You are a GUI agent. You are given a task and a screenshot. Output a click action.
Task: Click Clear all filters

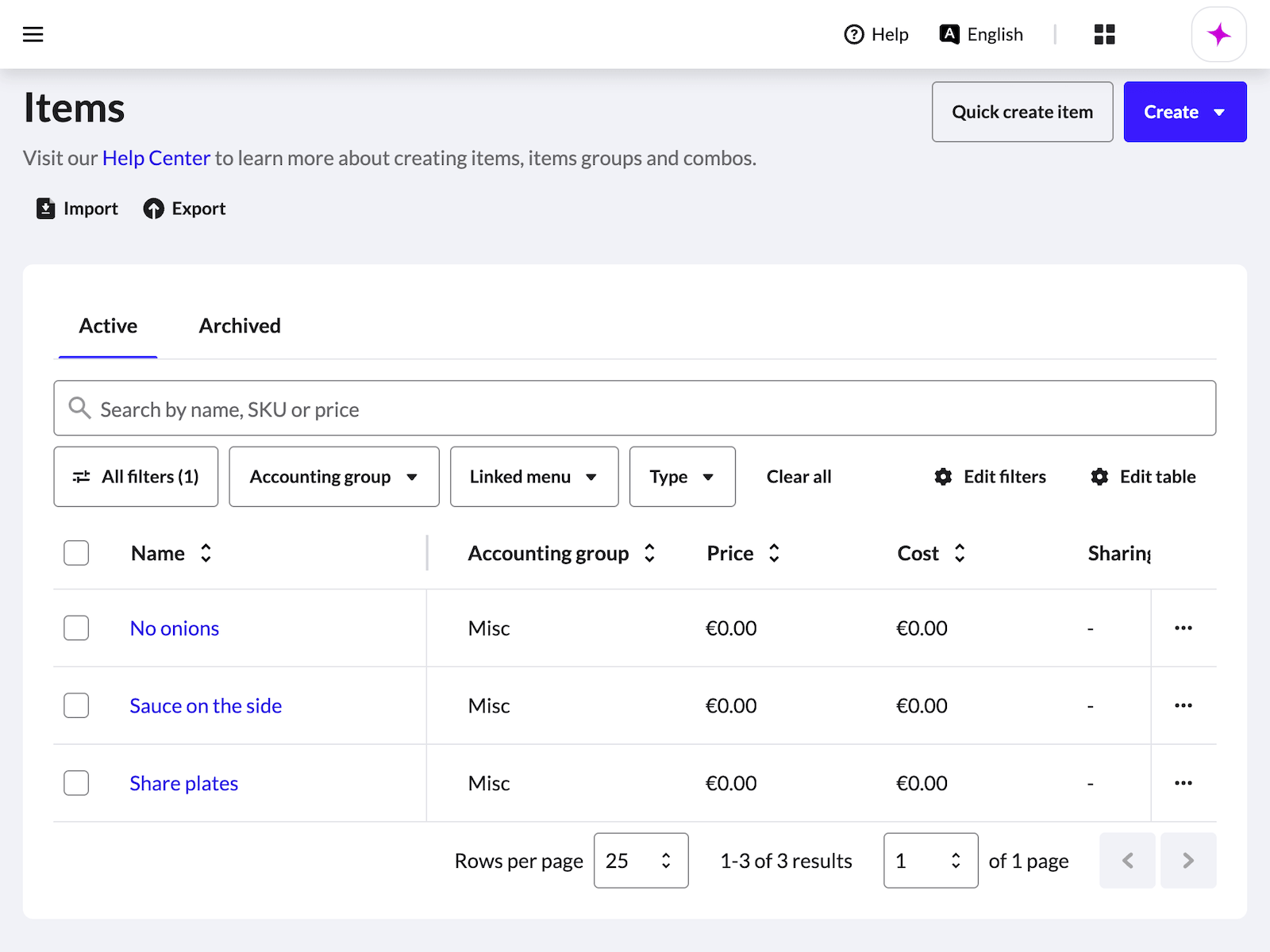pyautogui.click(x=799, y=477)
